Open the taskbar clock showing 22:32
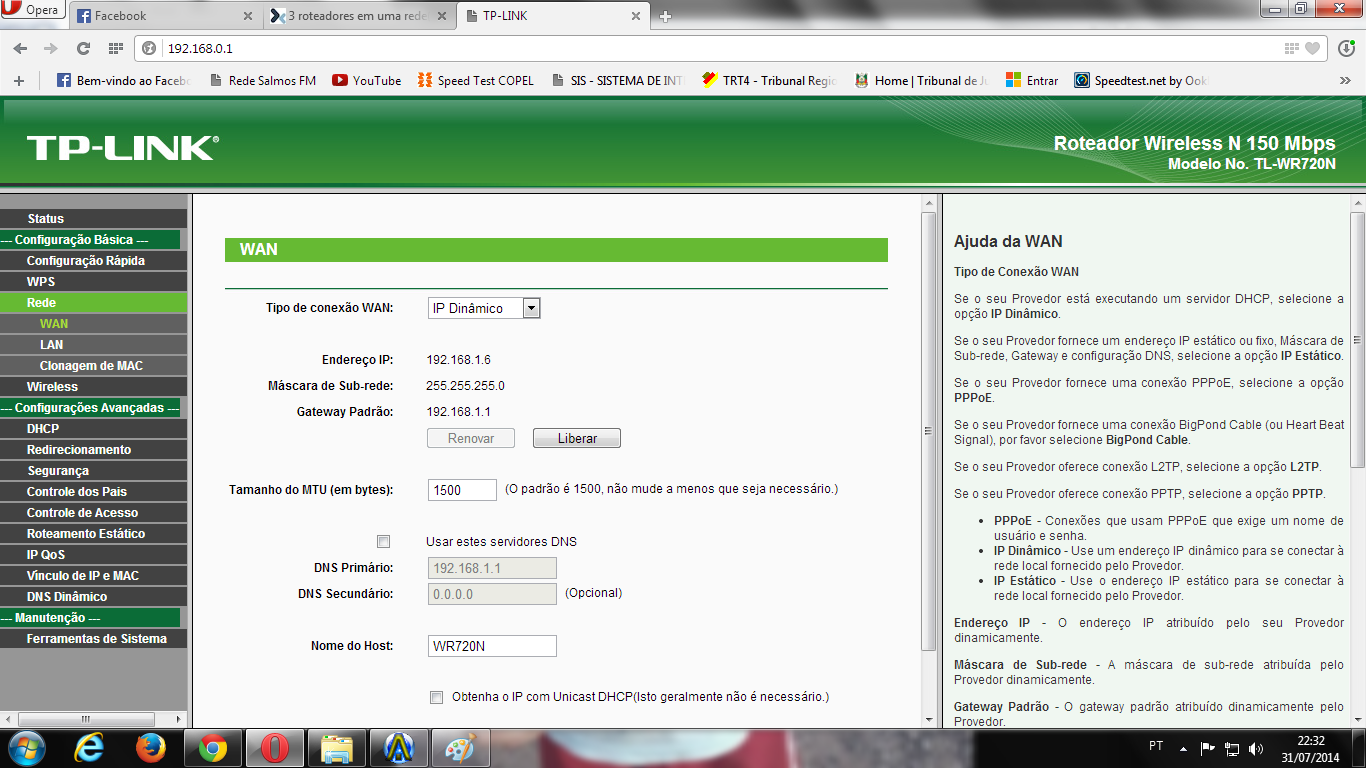This screenshot has width=1366, height=768. click(x=1310, y=748)
